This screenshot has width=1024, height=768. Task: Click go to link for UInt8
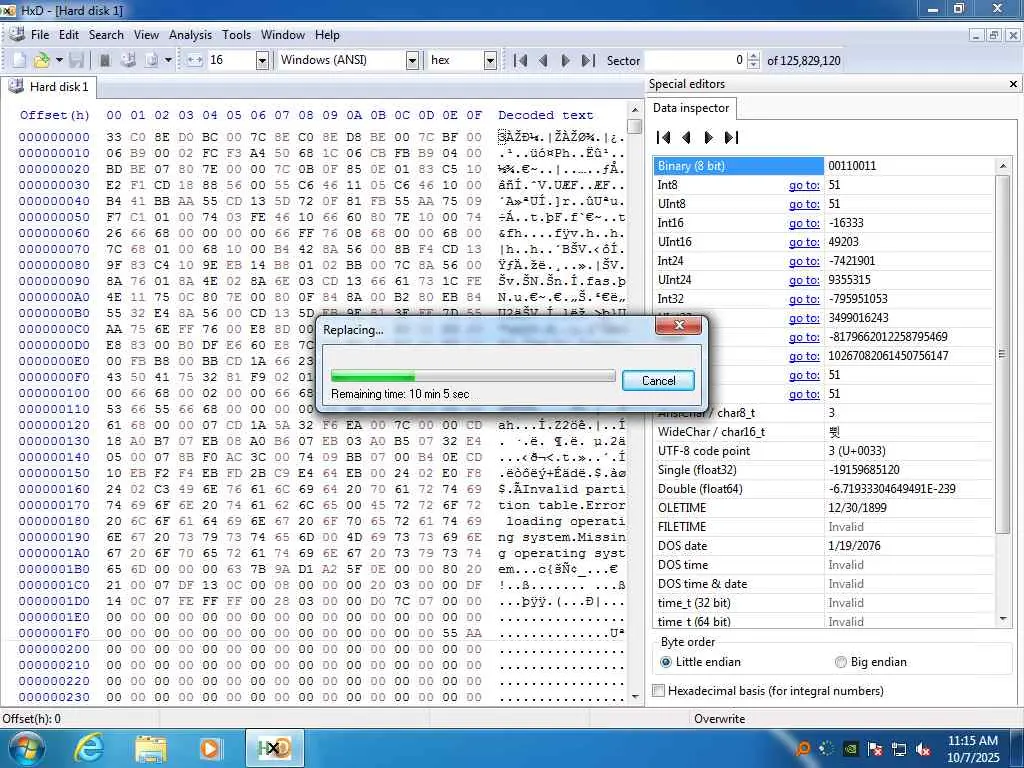coord(804,204)
